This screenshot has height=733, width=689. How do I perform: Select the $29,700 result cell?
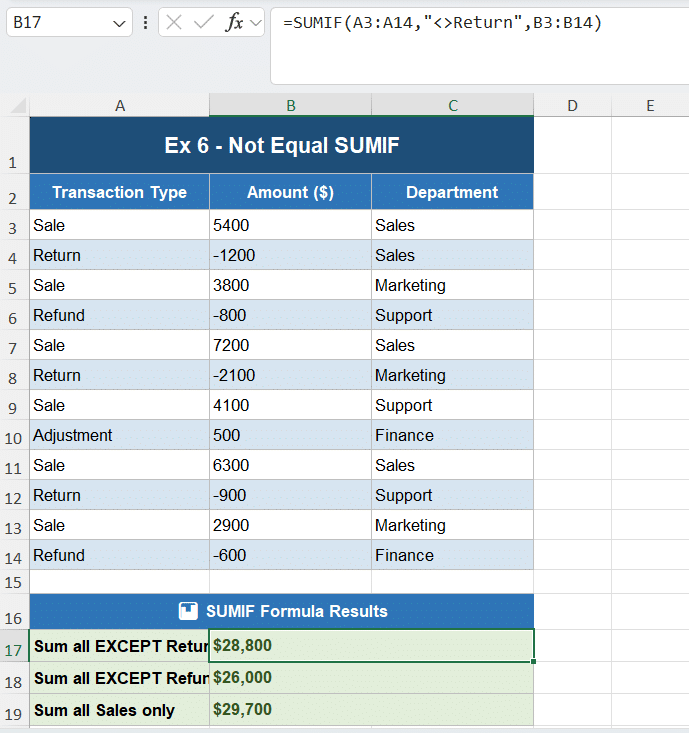(x=371, y=710)
